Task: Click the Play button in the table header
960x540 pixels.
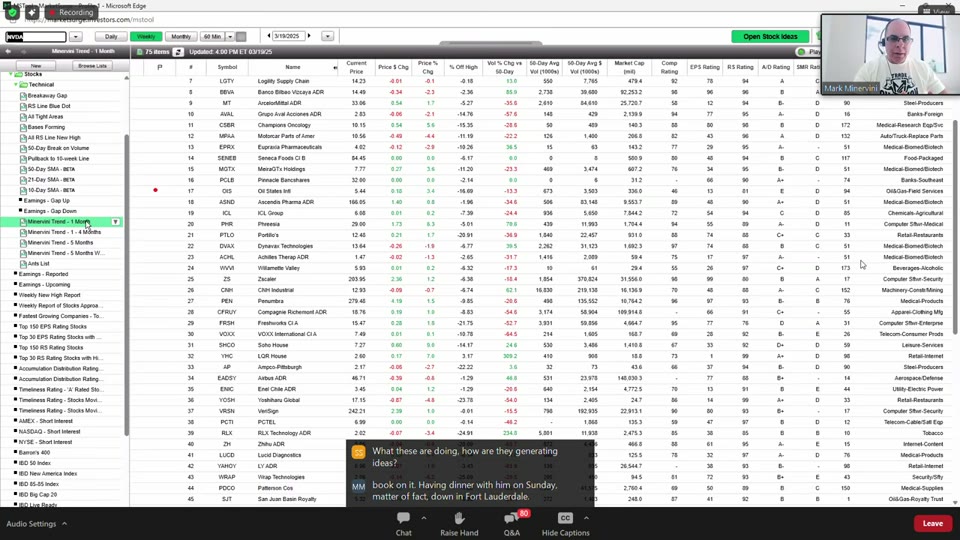Action: tap(808, 52)
